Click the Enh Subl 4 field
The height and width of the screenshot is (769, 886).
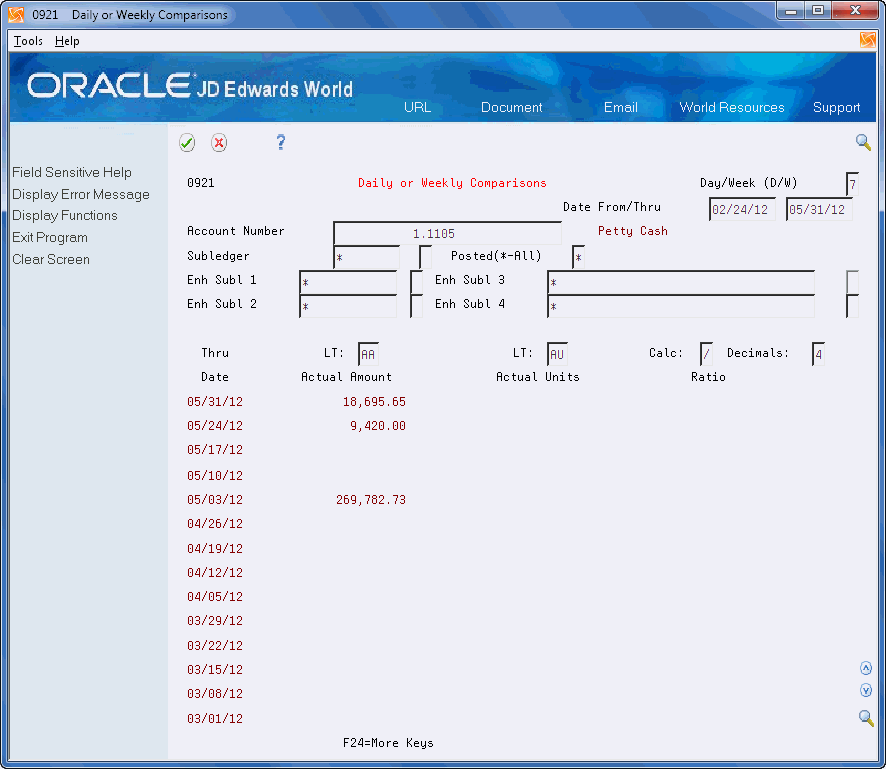681,306
